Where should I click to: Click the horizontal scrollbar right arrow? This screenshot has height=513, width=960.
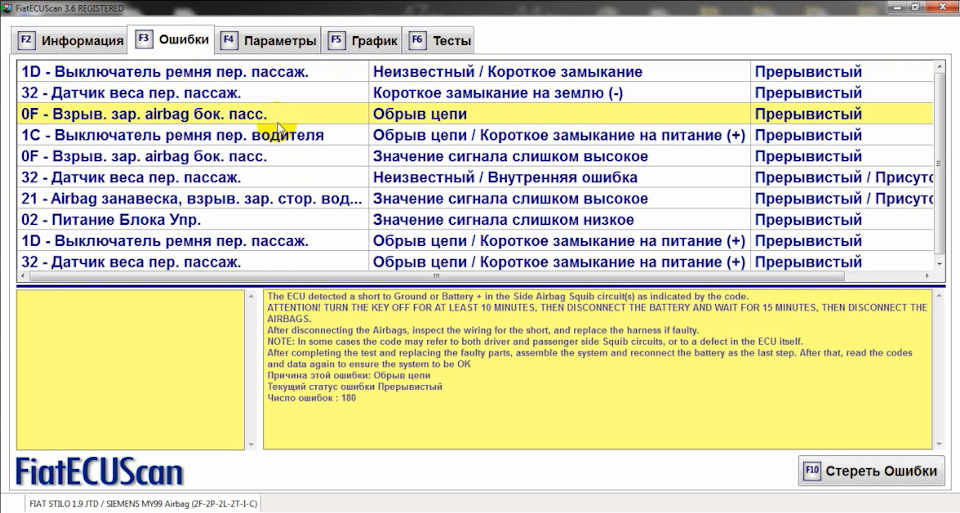(x=928, y=276)
